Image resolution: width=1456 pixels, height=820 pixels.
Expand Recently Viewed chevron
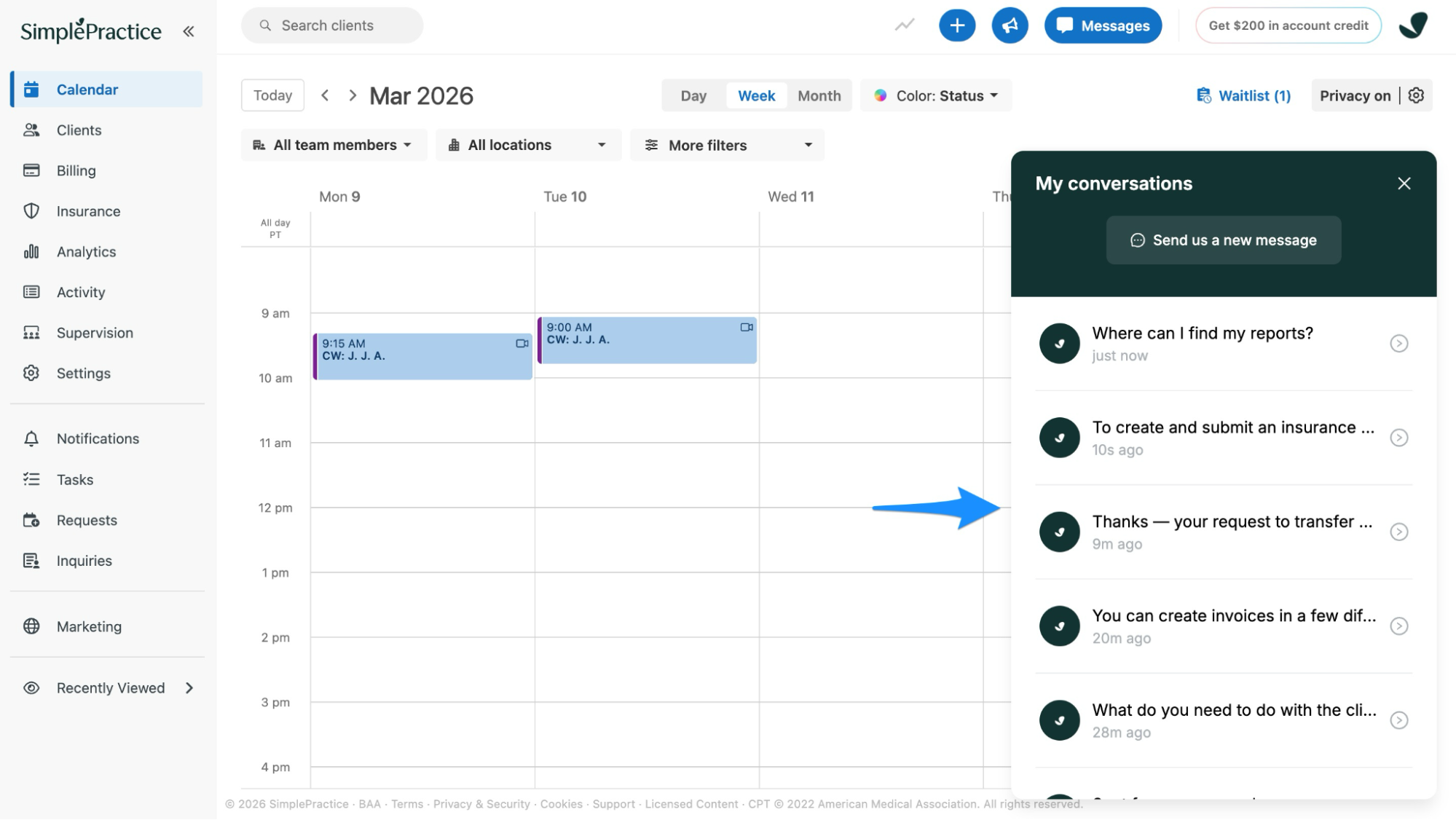click(x=189, y=688)
